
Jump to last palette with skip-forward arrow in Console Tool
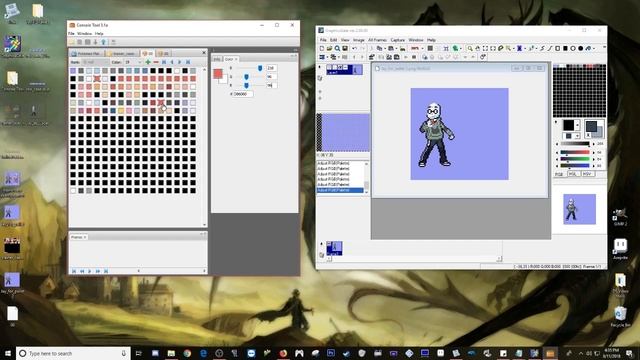[x=188, y=62]
